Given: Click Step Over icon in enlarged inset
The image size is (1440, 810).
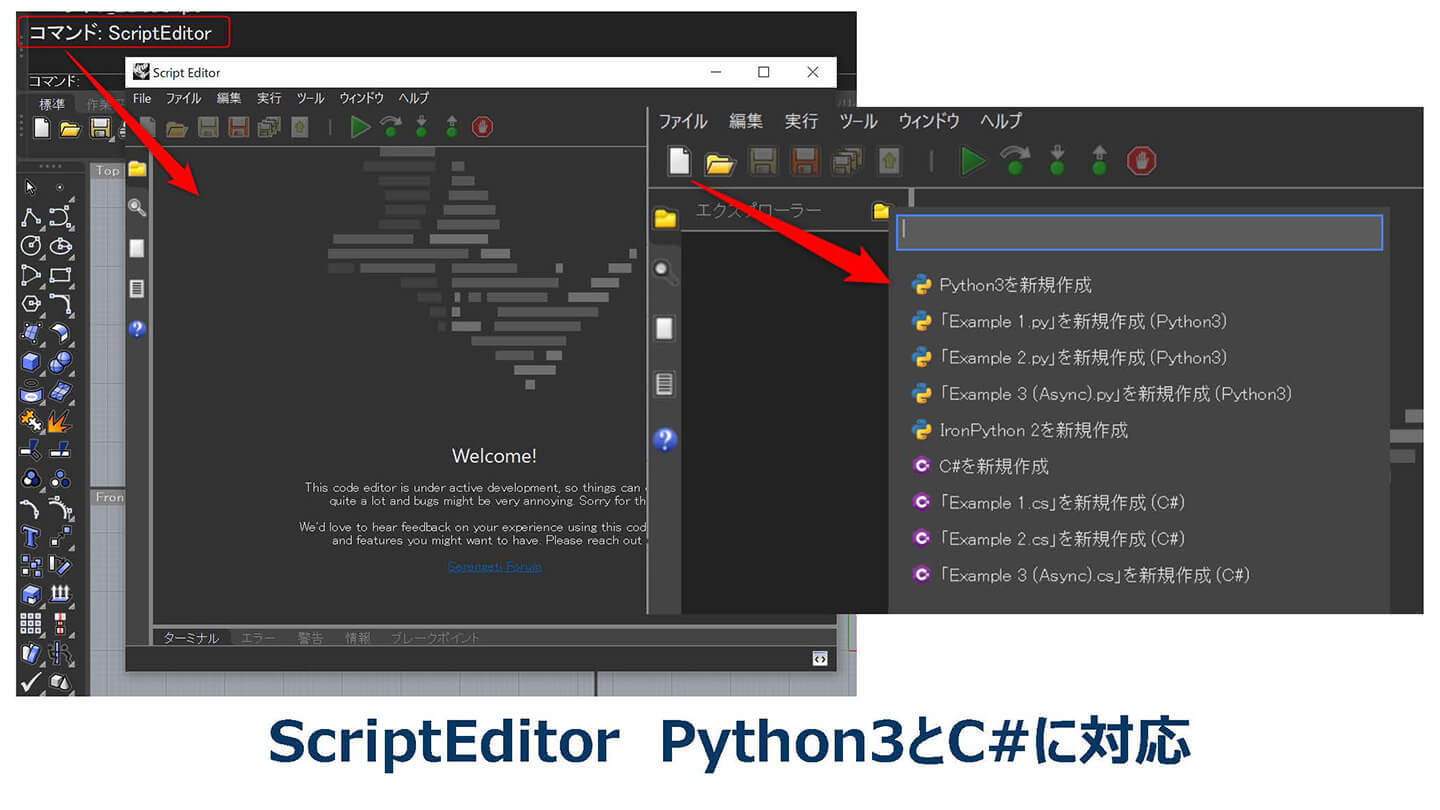Looking at the screenshot, I should click(1014, 161).
